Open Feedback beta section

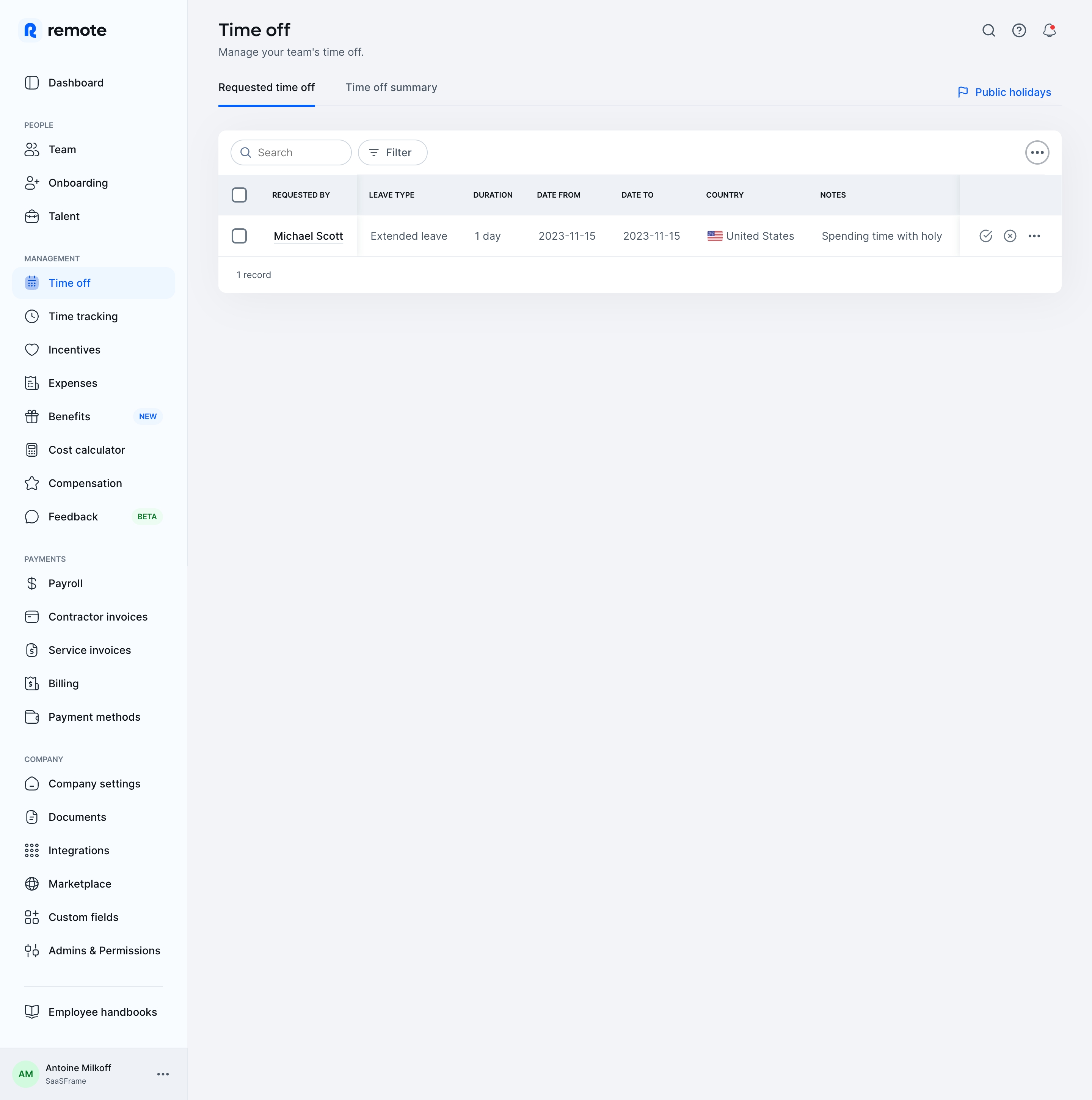pyautogui.click(x=93, y=516)
